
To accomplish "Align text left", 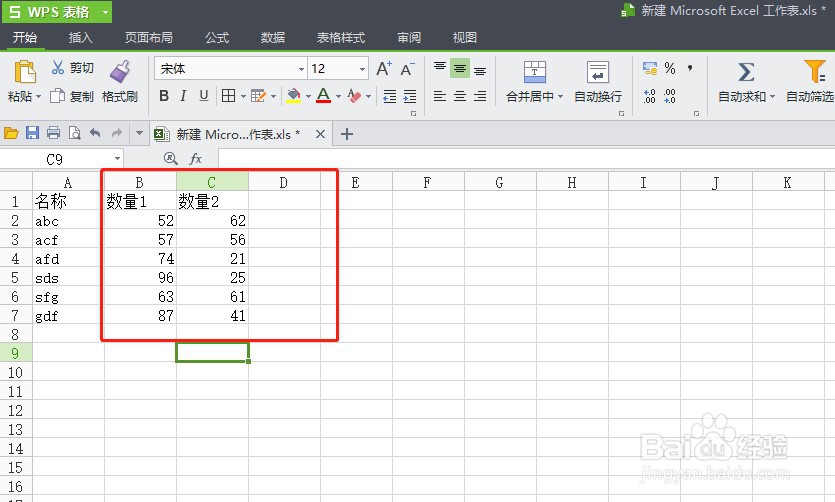I will (439, 96).
